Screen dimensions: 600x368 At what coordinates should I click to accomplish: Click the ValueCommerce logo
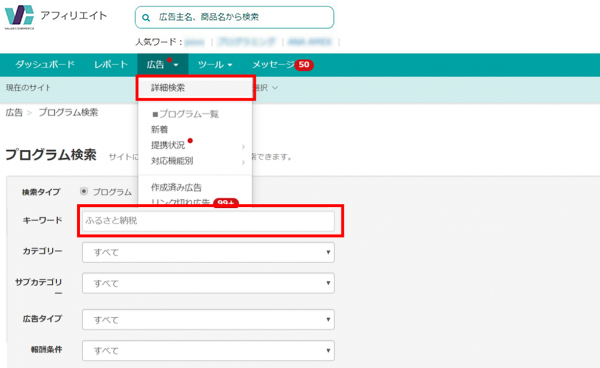(x=20, y=17)
